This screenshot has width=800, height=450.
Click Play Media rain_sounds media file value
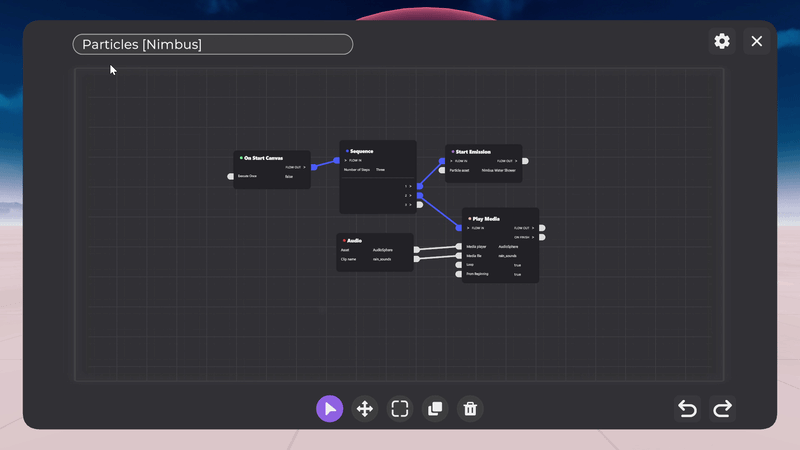(x=508, y=256)
